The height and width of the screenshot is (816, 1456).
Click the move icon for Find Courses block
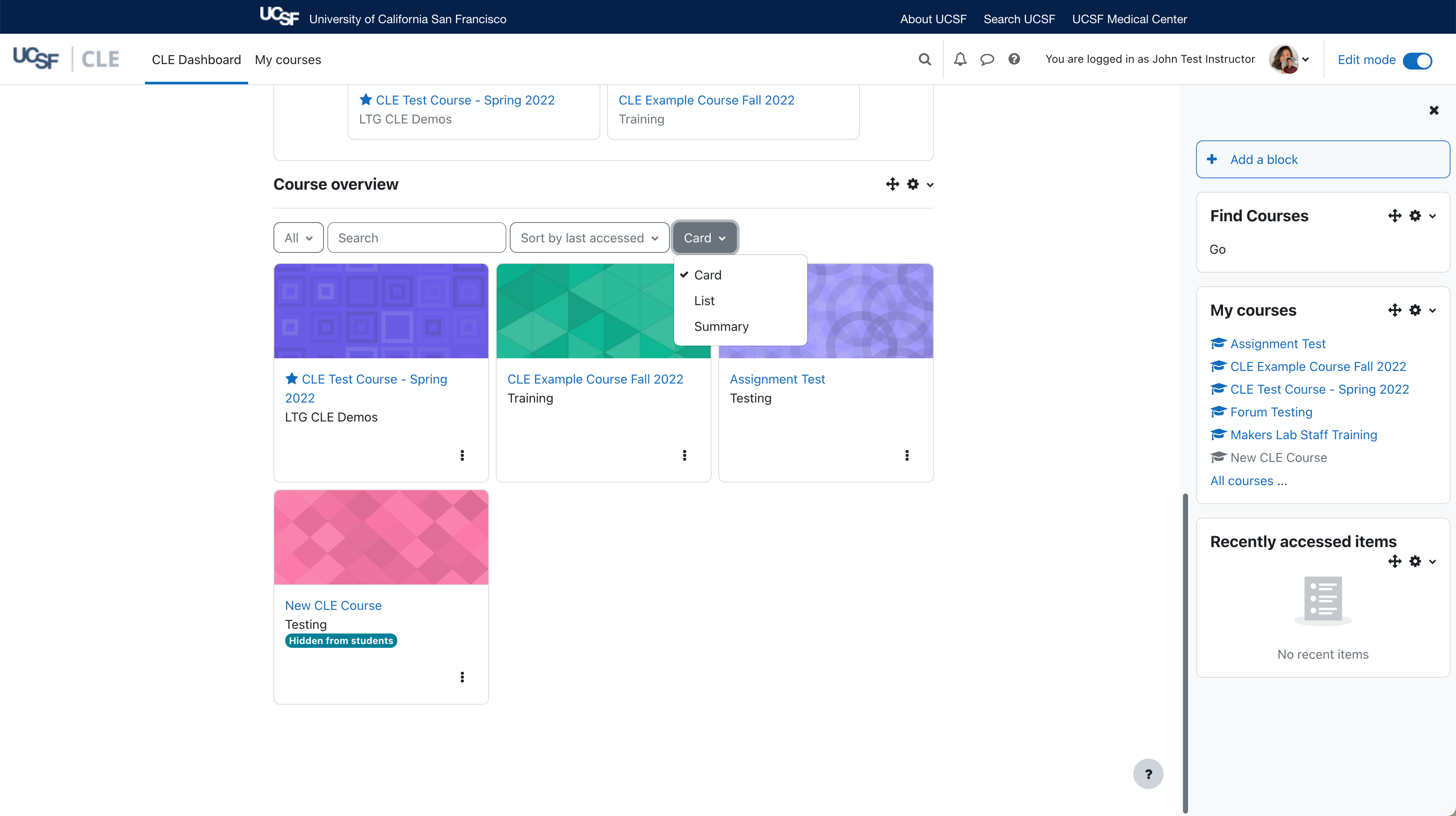[1394, 216]
